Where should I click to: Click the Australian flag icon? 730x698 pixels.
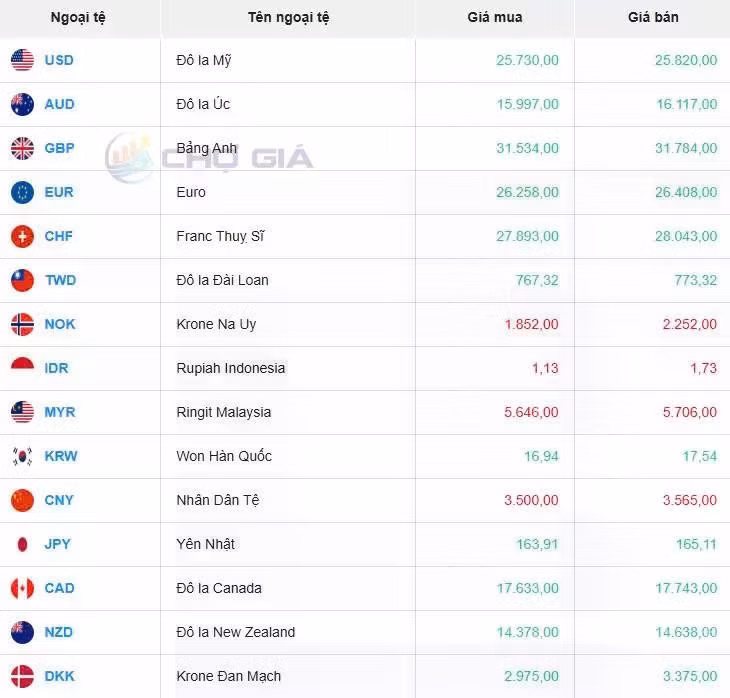[x=22, y=104]
